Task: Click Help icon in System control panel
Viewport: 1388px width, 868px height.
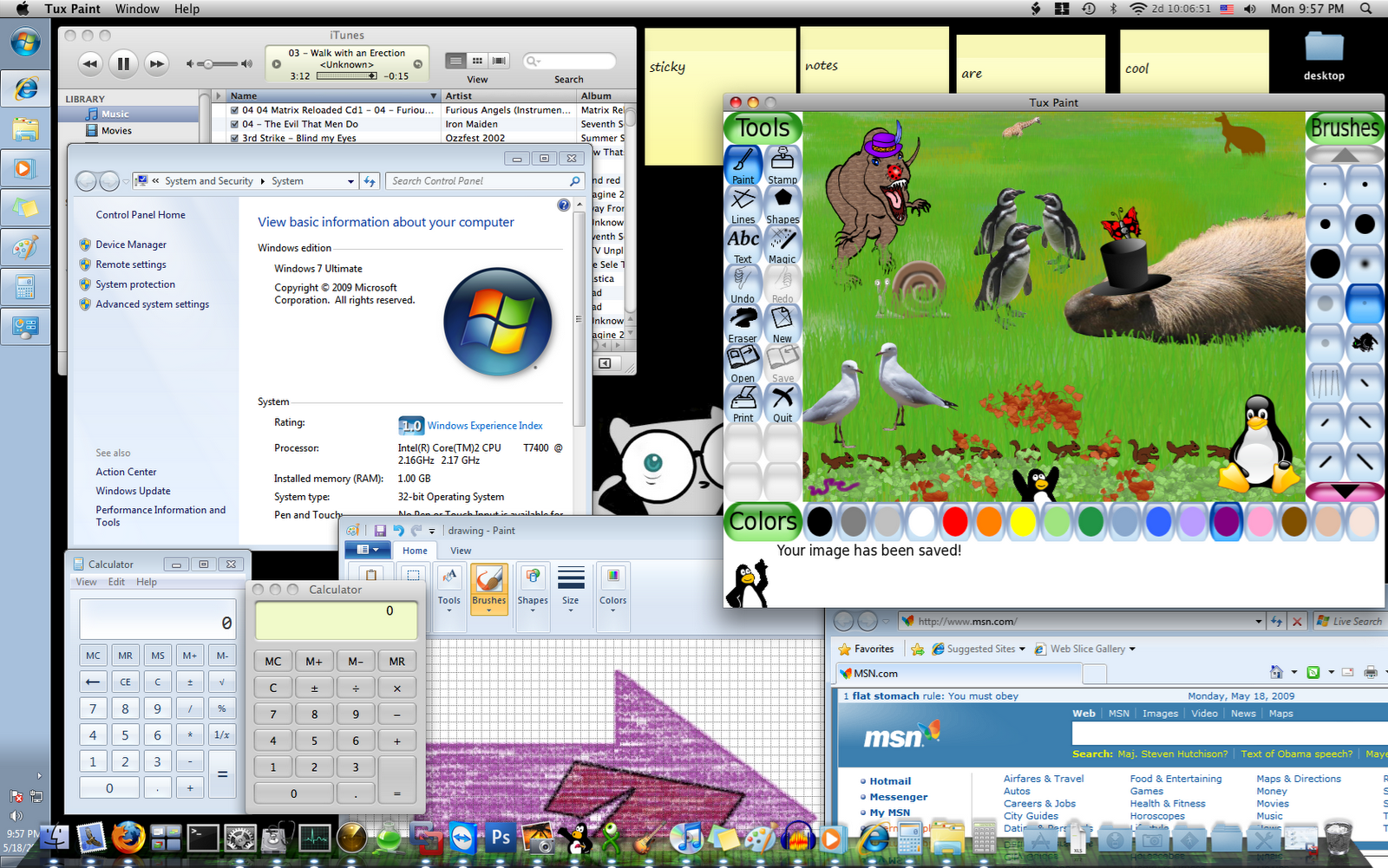Action: 564,205
